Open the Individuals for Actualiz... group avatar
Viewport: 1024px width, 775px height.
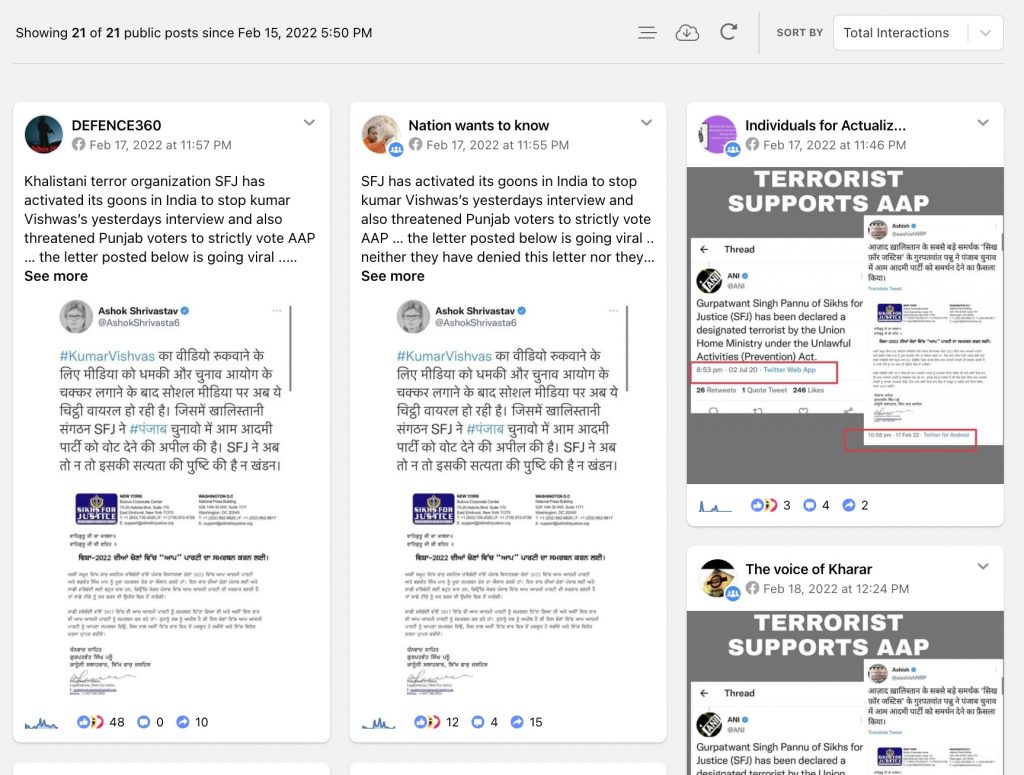[x=718, y=134]
